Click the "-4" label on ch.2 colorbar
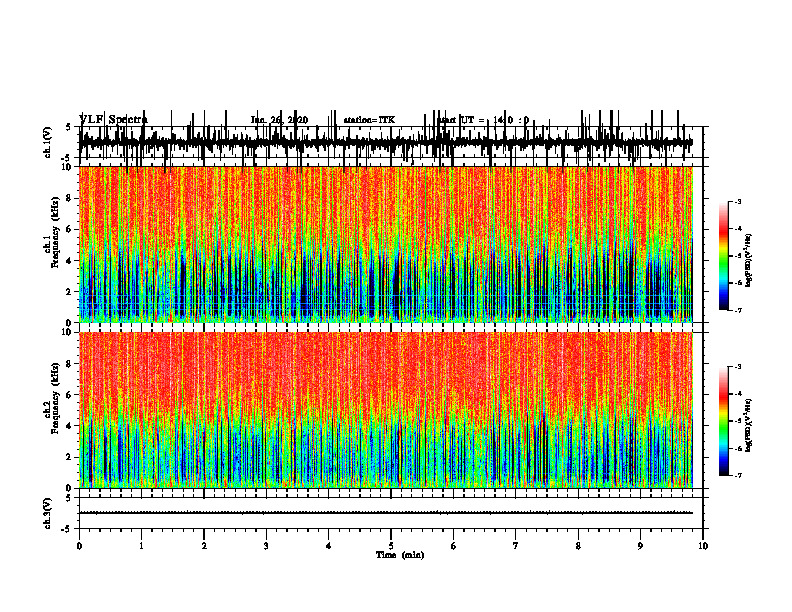Viewport: 792px width, 612px height. [737, 393]
